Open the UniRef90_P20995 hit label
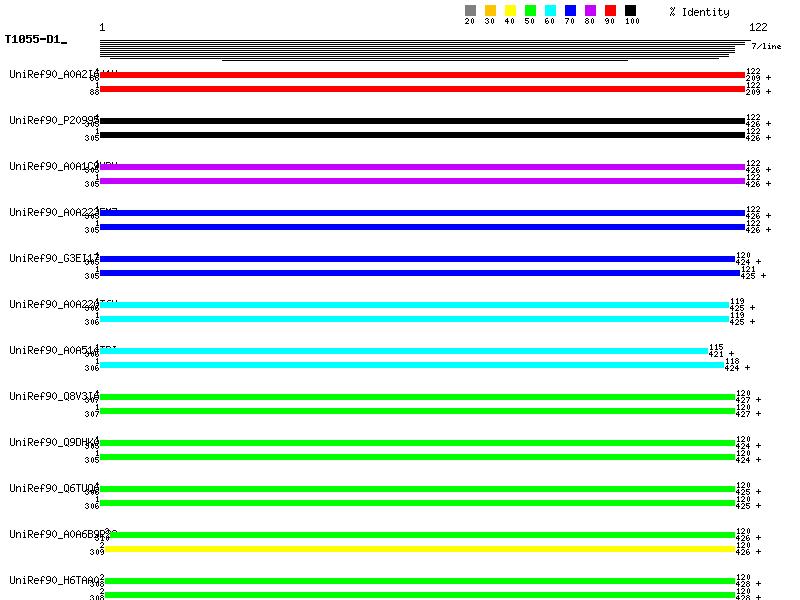 point(53,120)
